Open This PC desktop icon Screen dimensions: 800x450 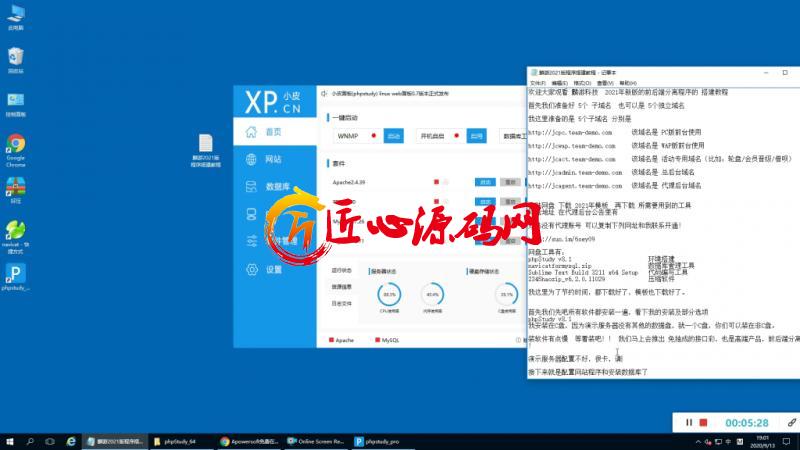pyautogui.click(x=15, y=17)
